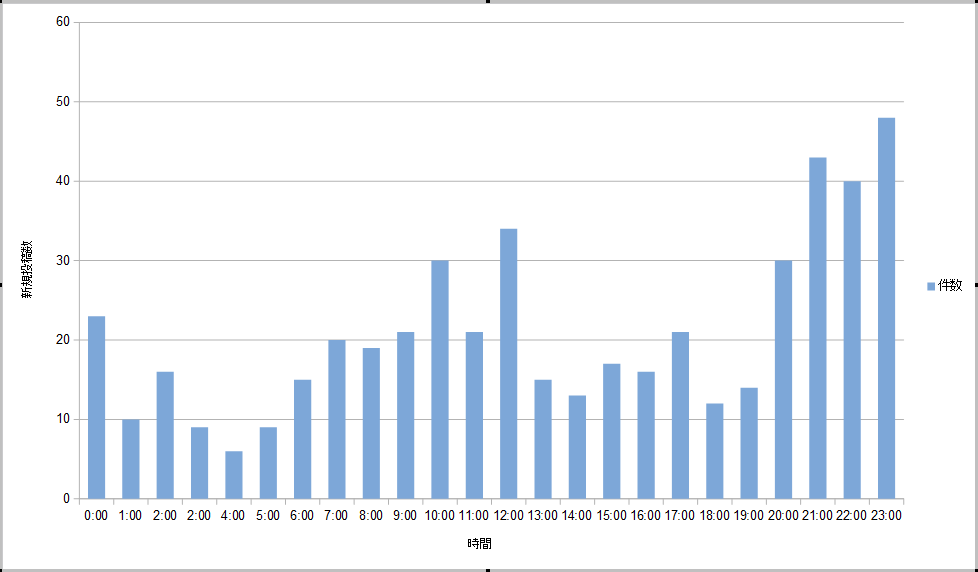Click the top-center chart resize handle
The image size is (978, 572).
(x=489, y=2)
